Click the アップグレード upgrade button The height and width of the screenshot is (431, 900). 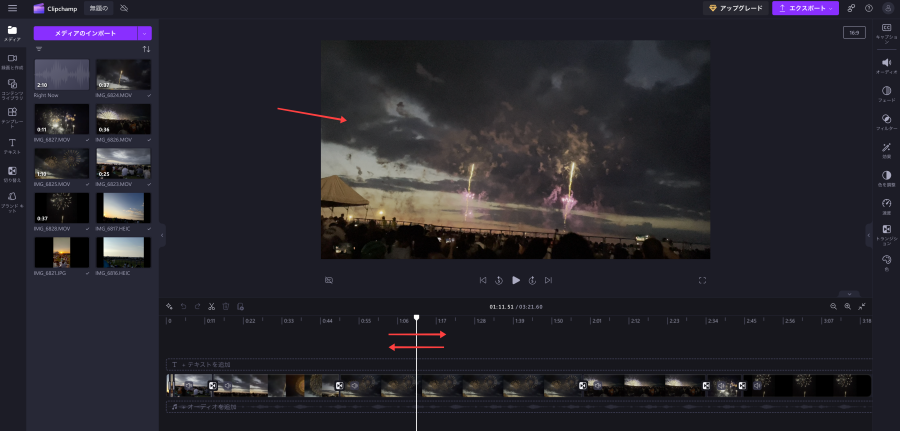point(734,8)
